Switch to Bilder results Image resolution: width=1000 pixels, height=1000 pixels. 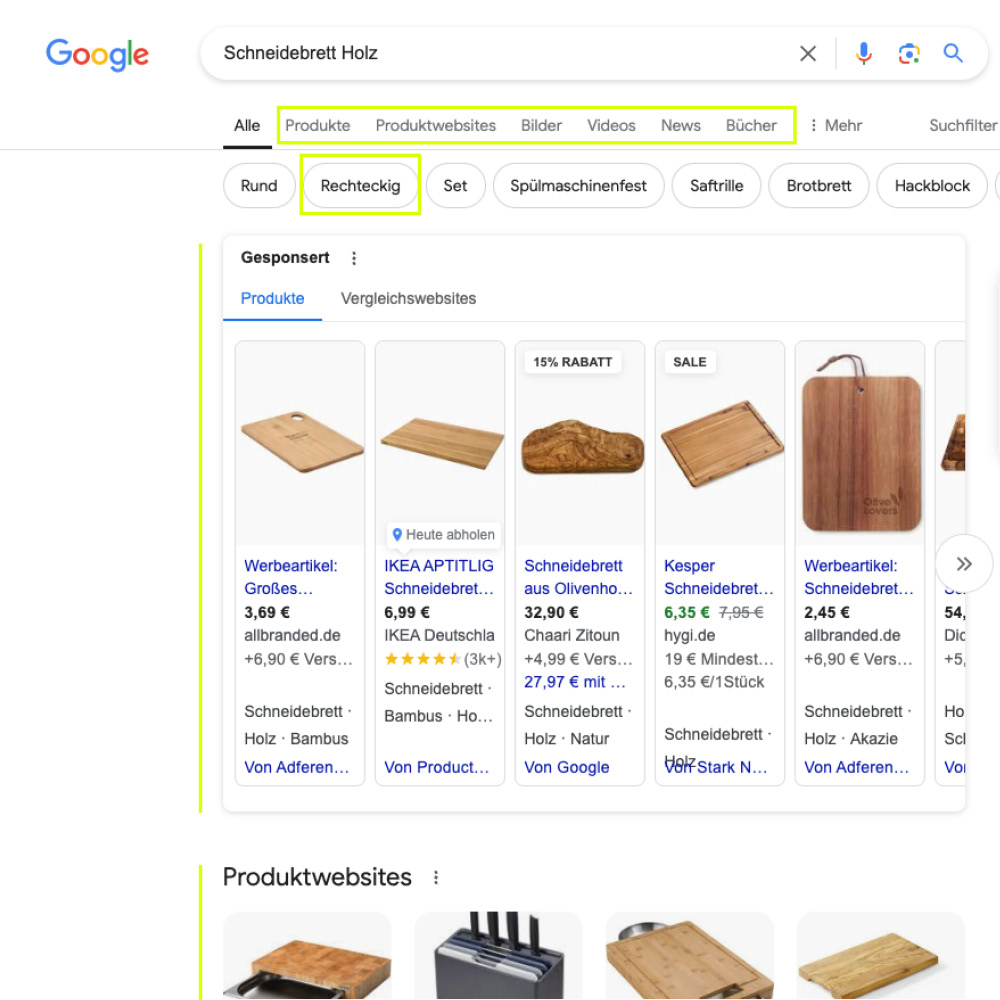point(541,126)
